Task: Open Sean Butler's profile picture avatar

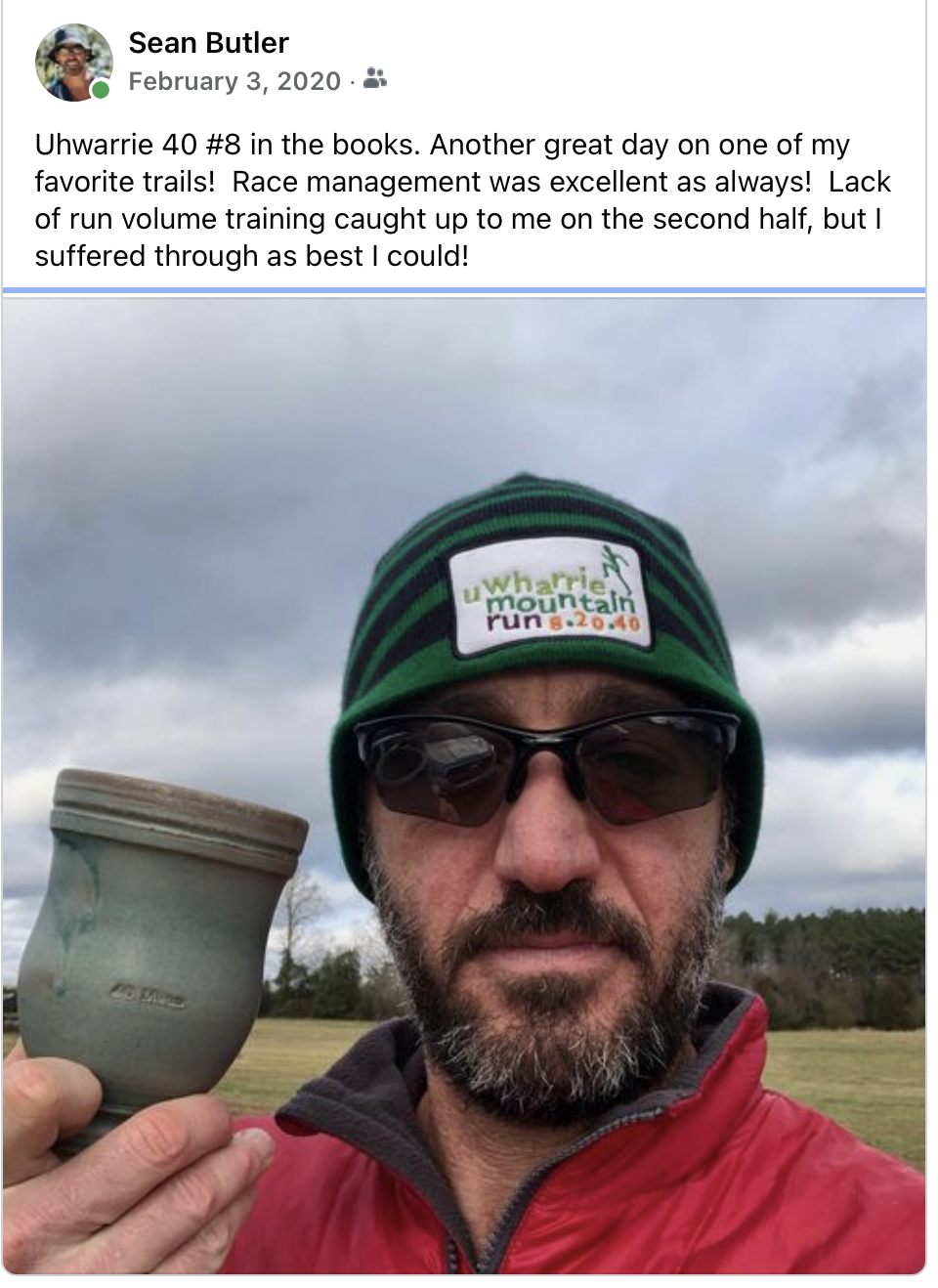Action: pyautogui.click(x=73, y=63)
